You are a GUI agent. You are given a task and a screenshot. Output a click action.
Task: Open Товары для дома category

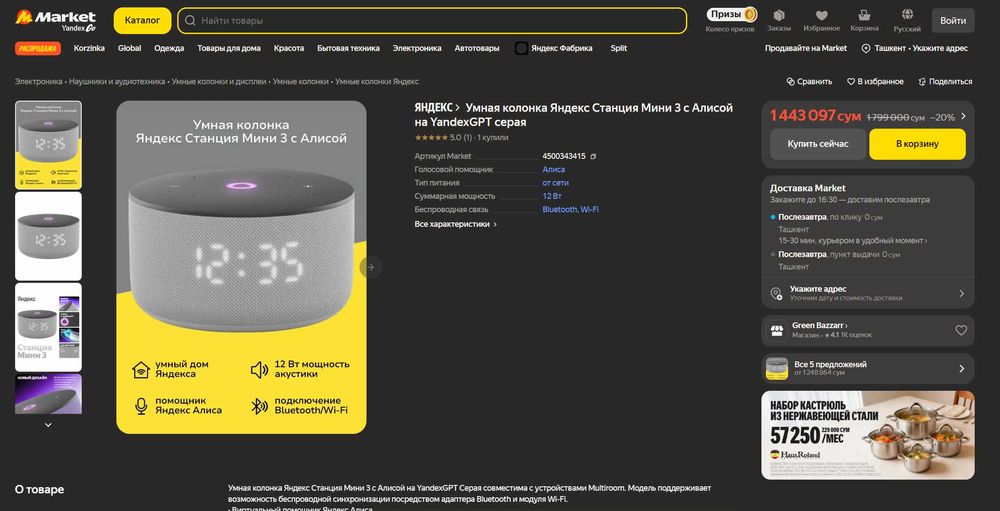pos(229,48)
